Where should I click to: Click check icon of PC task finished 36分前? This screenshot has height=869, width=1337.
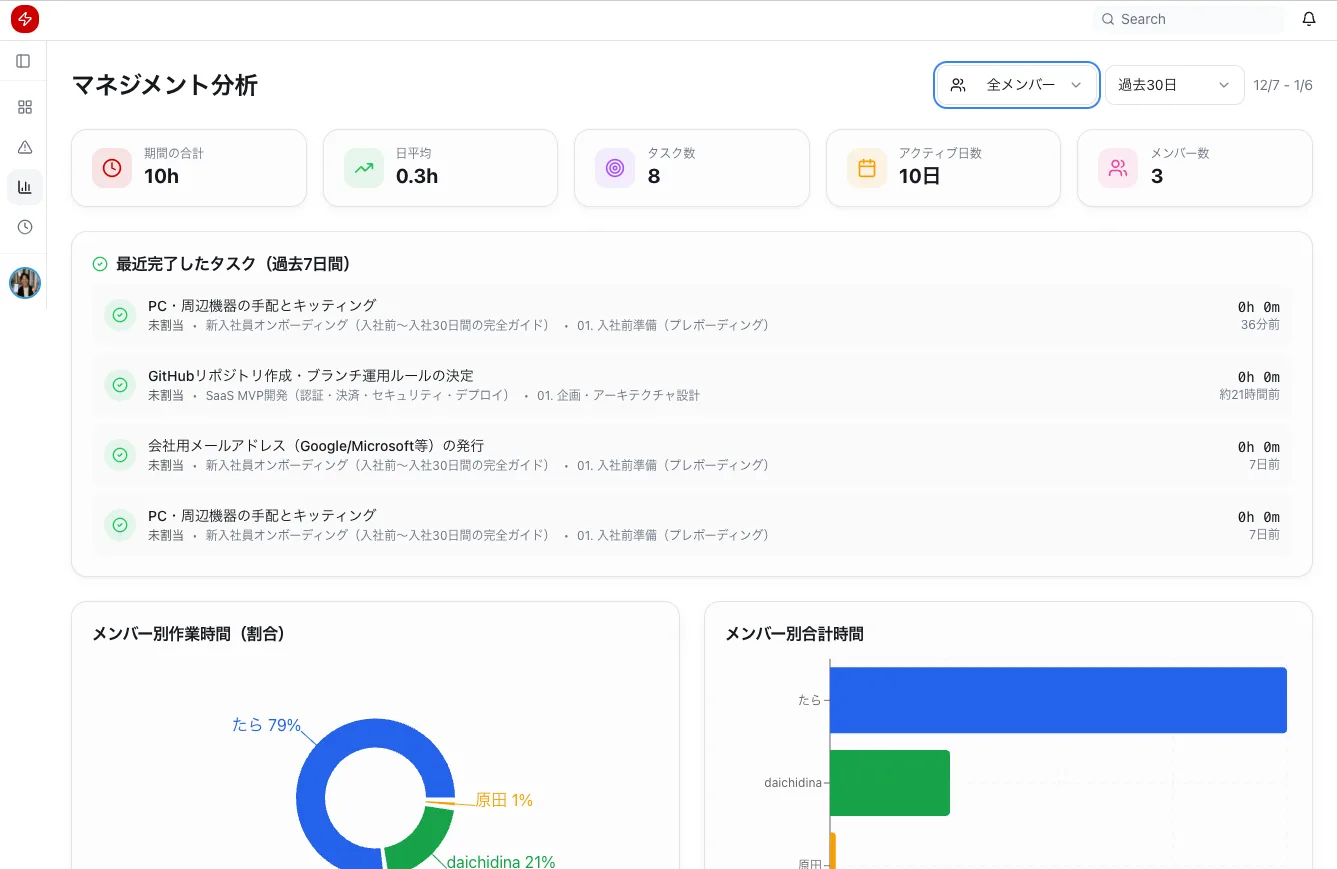coord(120,315)
